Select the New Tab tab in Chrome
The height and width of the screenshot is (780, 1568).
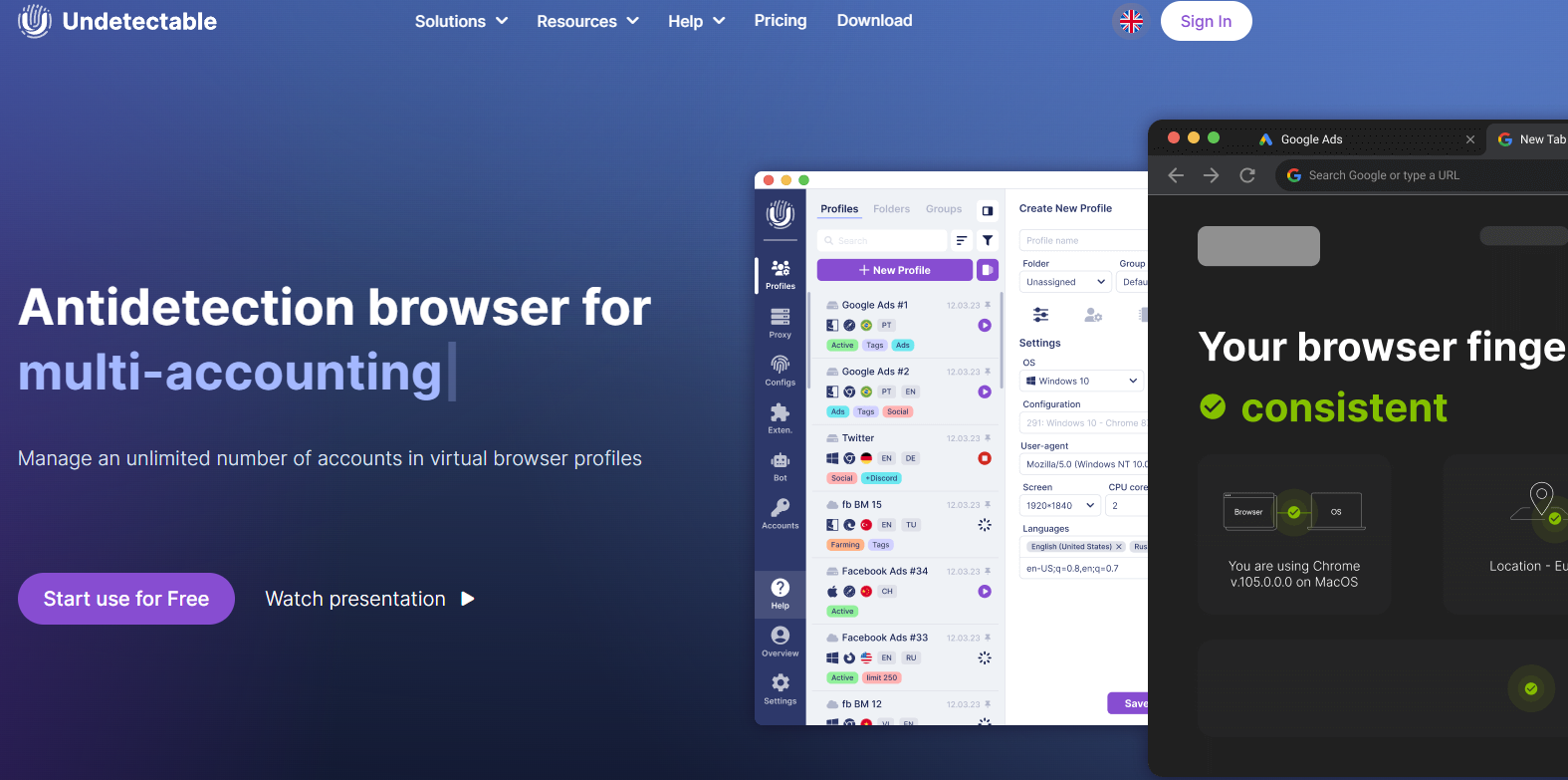1529,139
